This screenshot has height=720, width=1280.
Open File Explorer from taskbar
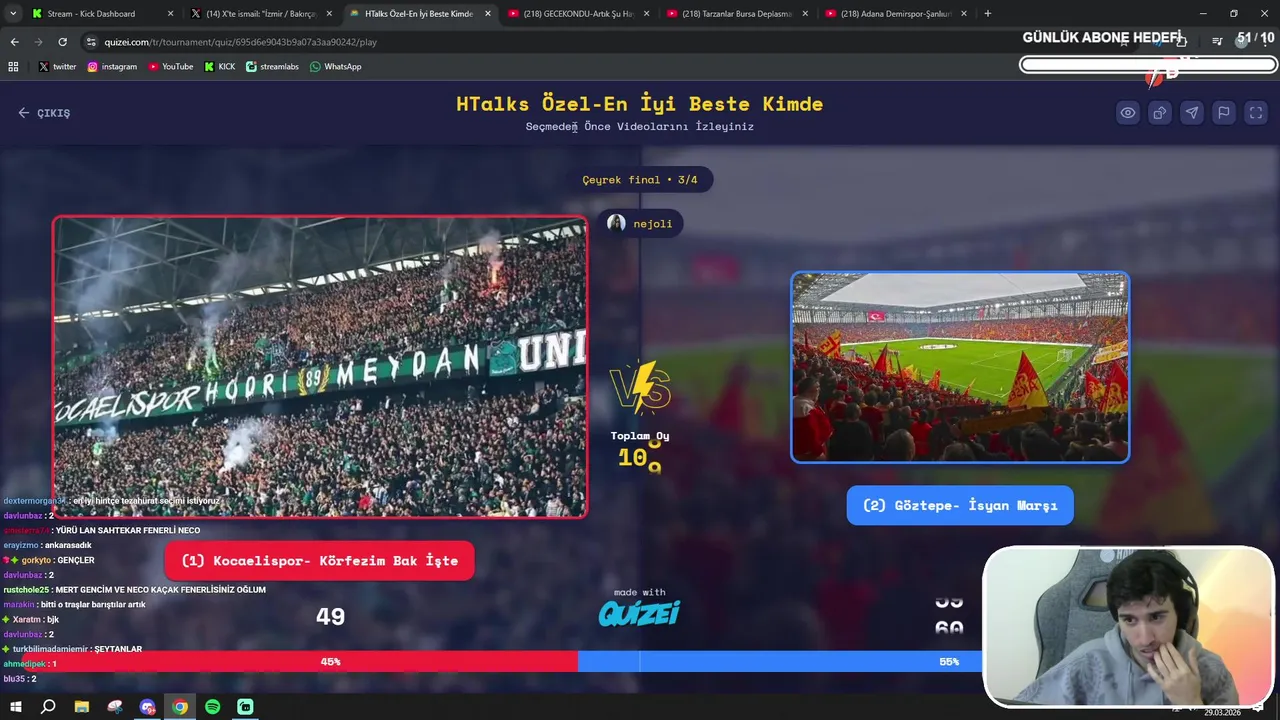(x=82, y=707)
